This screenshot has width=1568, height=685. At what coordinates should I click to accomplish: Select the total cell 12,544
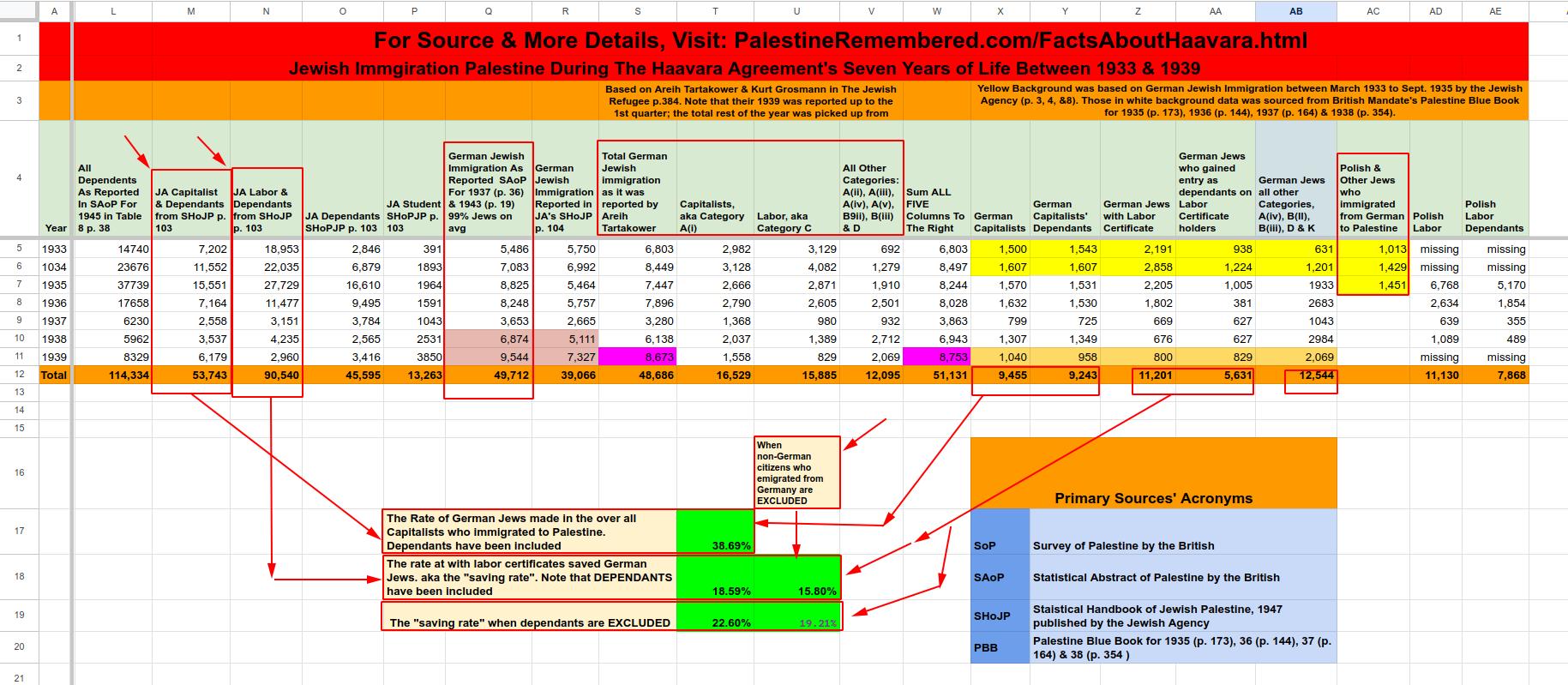coord(1295,375)
